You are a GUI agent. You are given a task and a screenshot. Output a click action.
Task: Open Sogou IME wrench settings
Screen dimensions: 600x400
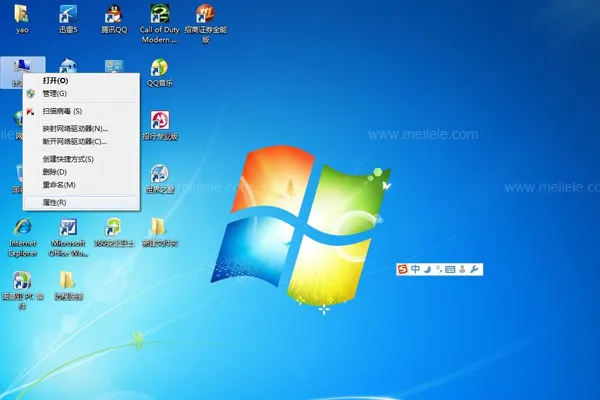coord(474,269)
